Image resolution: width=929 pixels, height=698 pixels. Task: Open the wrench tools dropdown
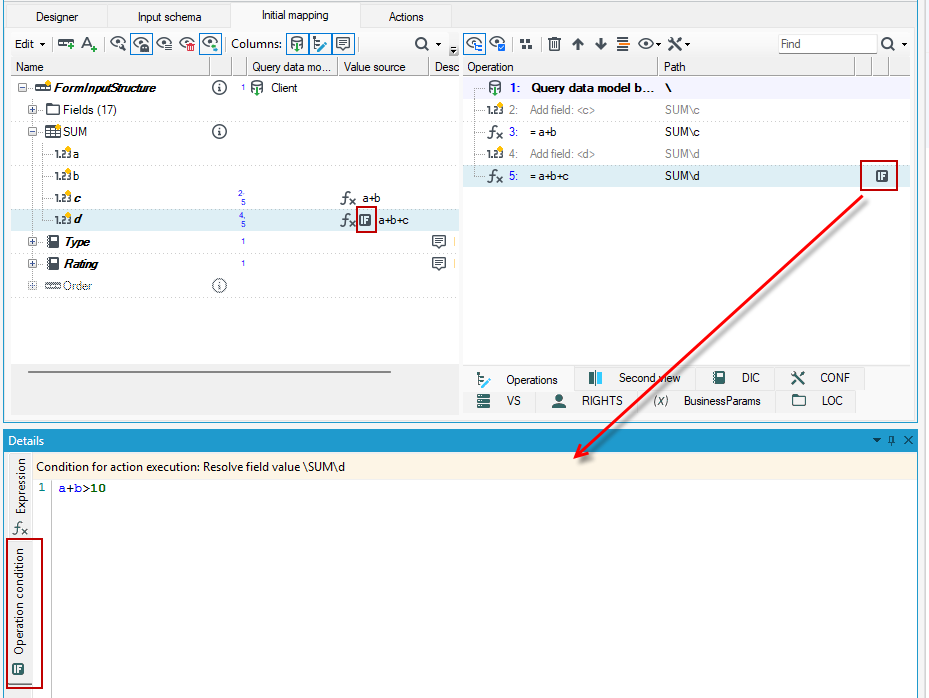678,44
